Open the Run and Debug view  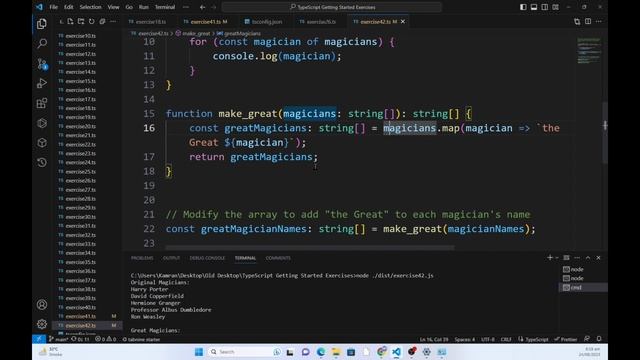click(42, 83)
